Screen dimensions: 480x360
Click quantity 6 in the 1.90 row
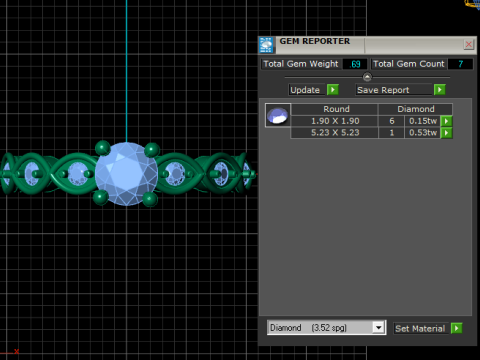pyautogui.click(x=392, y=121)
